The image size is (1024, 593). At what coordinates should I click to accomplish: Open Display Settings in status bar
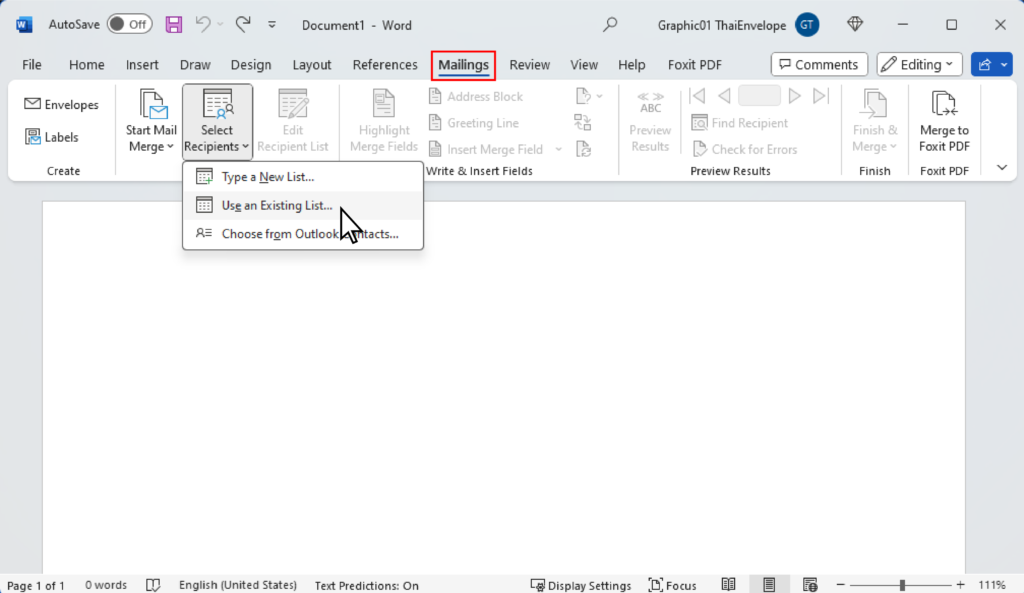coord(581,585)
